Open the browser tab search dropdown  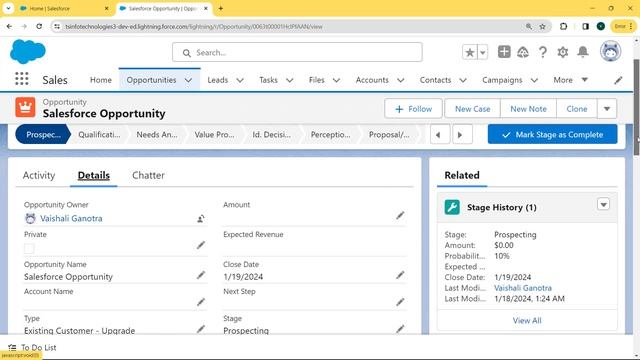[x=8, y=8]
